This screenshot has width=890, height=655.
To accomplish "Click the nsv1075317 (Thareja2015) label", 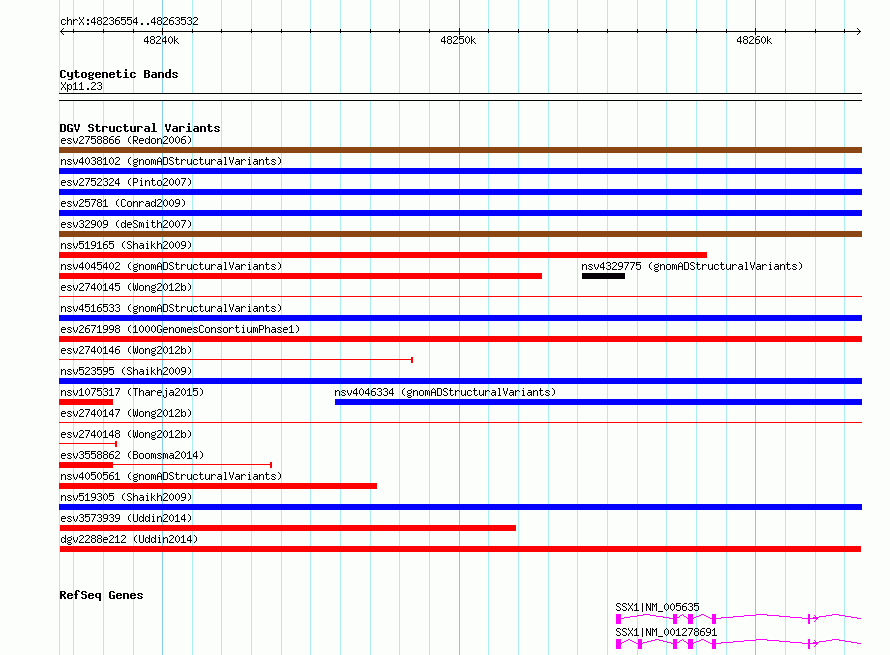I will (132, 392).
